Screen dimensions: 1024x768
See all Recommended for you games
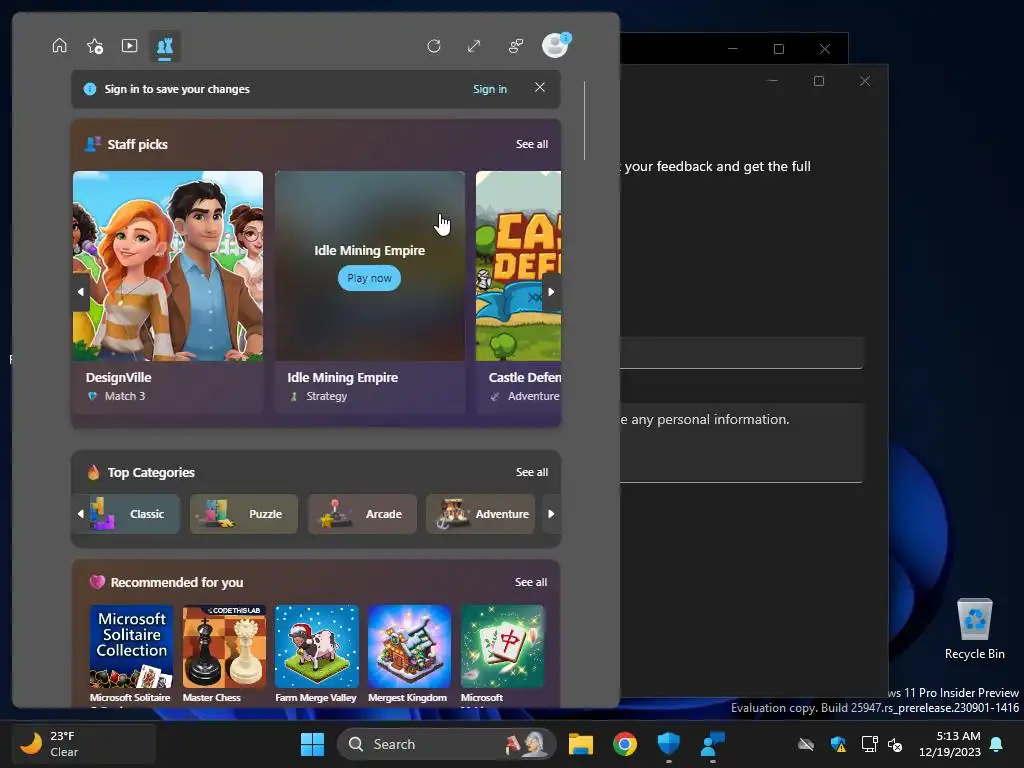(x=530, y=581)
